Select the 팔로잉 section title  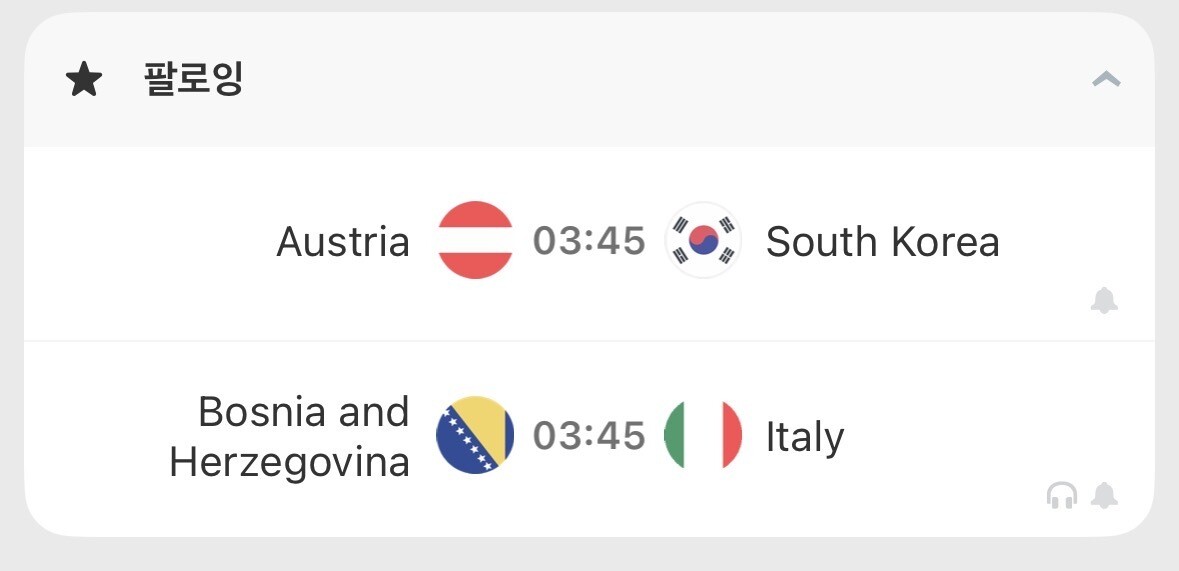194,79
